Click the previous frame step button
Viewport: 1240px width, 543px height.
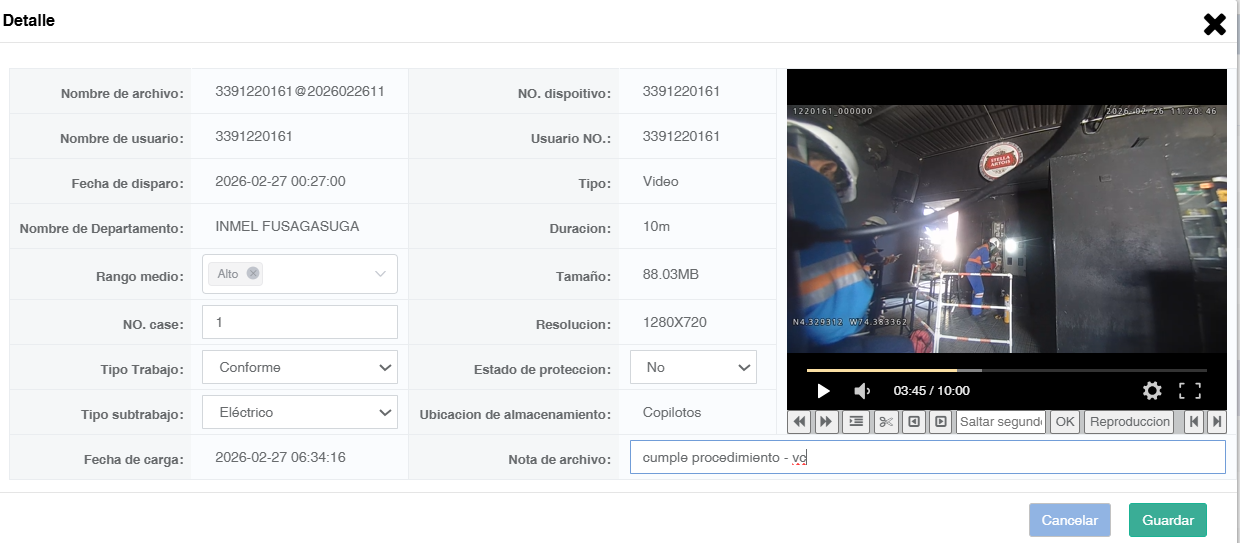coord(913,422)
